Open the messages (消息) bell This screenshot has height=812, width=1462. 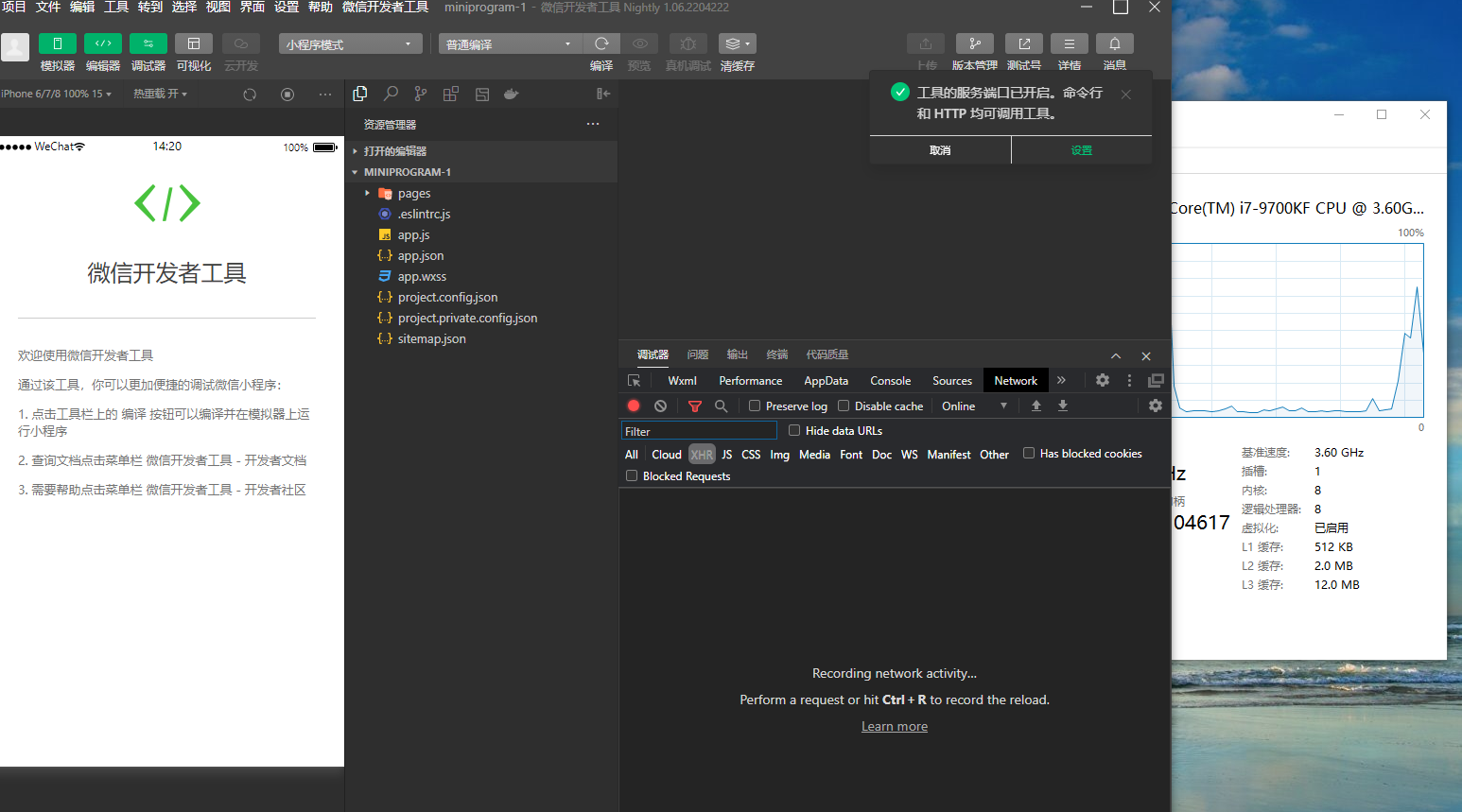(1115, 43)
